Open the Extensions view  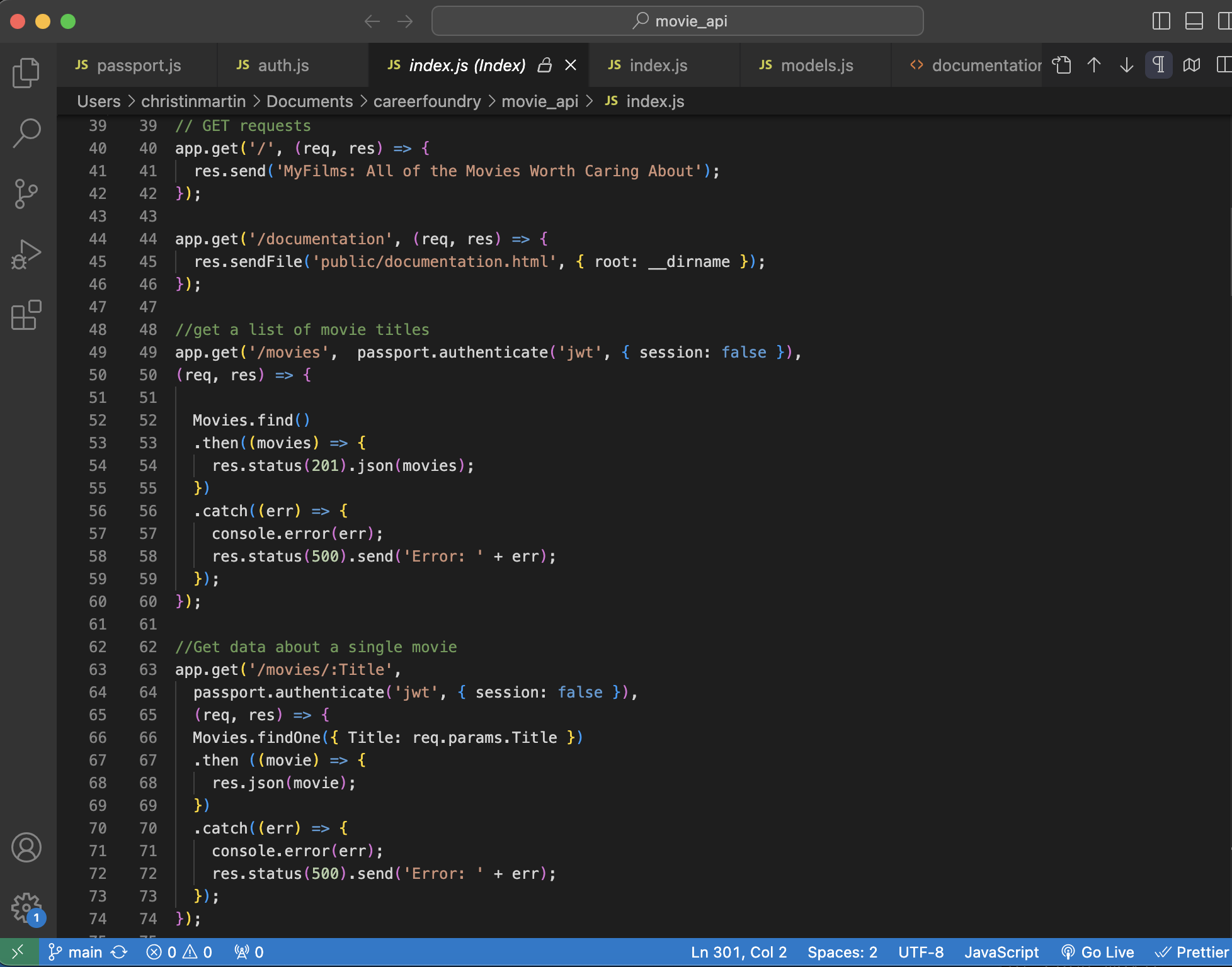pos(26,315)
